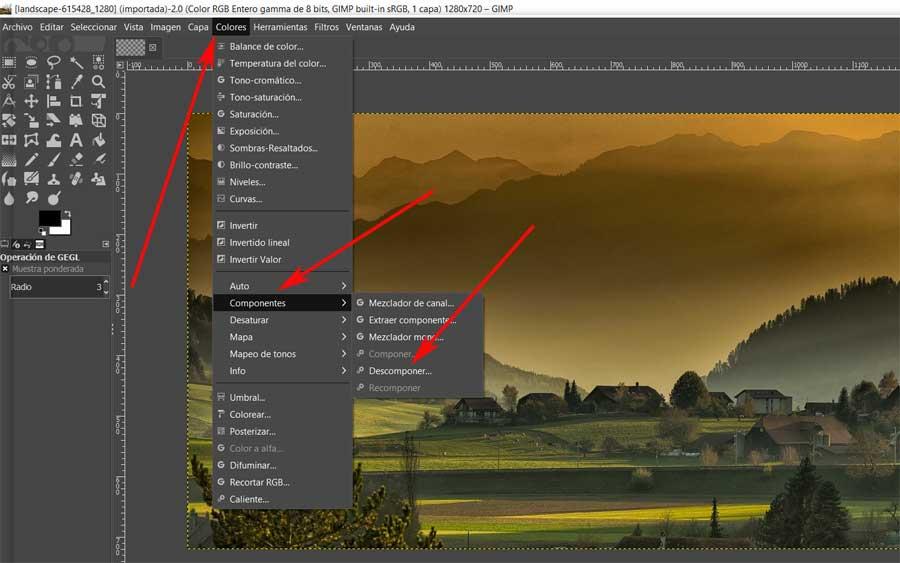Select the Pencil tool
The height and width of the screenshot is (563, 900).
(31, 160)
